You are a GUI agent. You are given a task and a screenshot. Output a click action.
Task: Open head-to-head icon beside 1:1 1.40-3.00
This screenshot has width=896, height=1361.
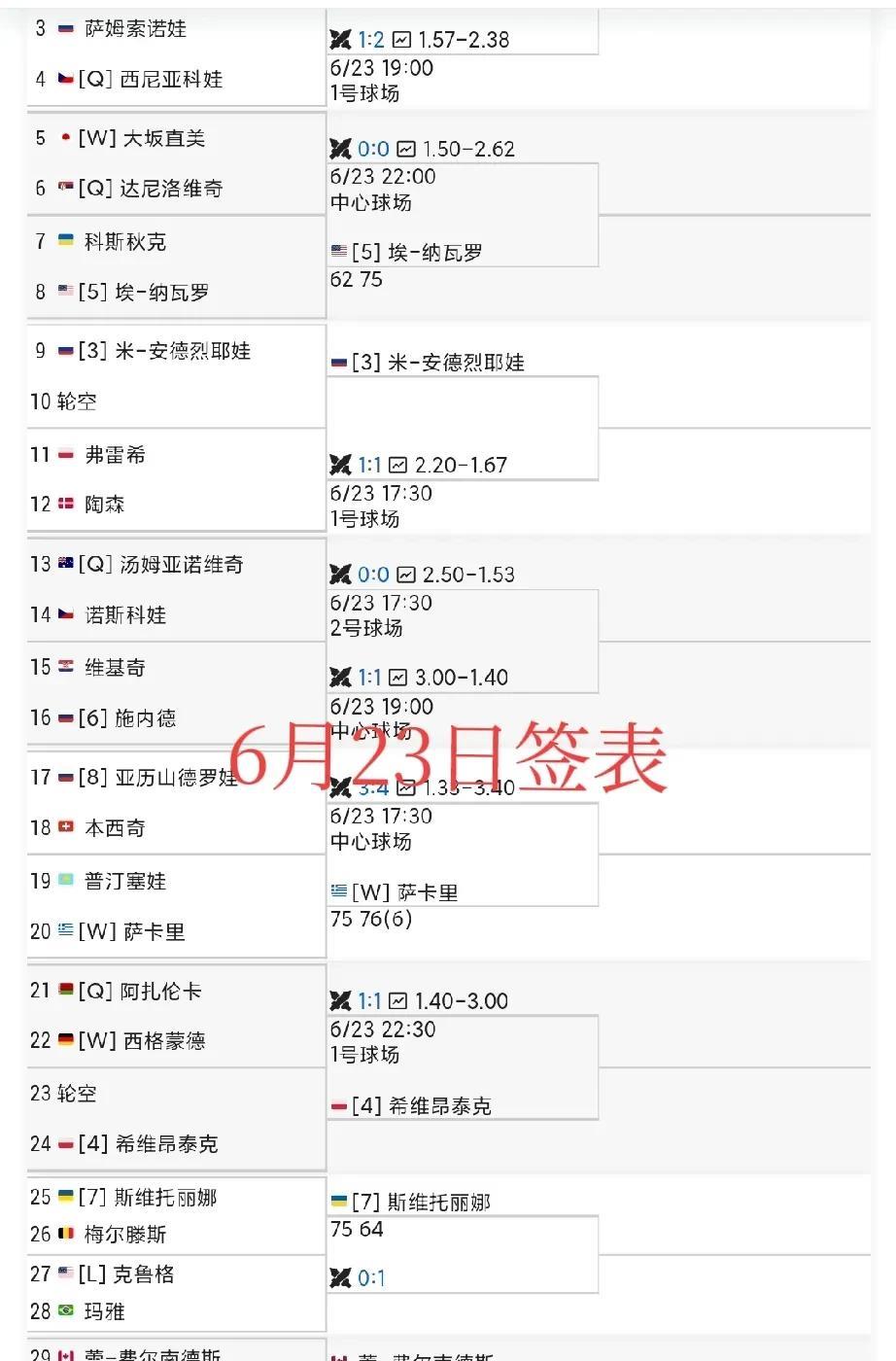point(340,1000)
